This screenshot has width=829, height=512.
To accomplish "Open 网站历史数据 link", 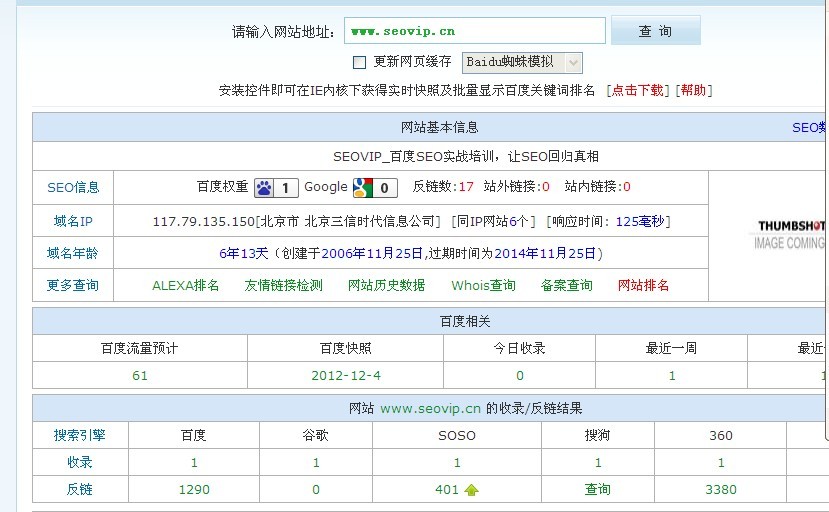I will (x=386, y=285).
